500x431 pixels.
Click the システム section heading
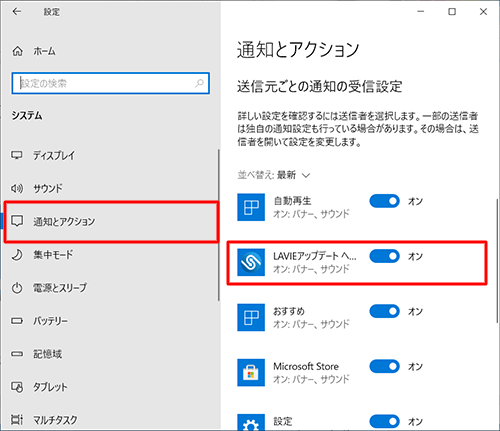click(x=27, y=116)
